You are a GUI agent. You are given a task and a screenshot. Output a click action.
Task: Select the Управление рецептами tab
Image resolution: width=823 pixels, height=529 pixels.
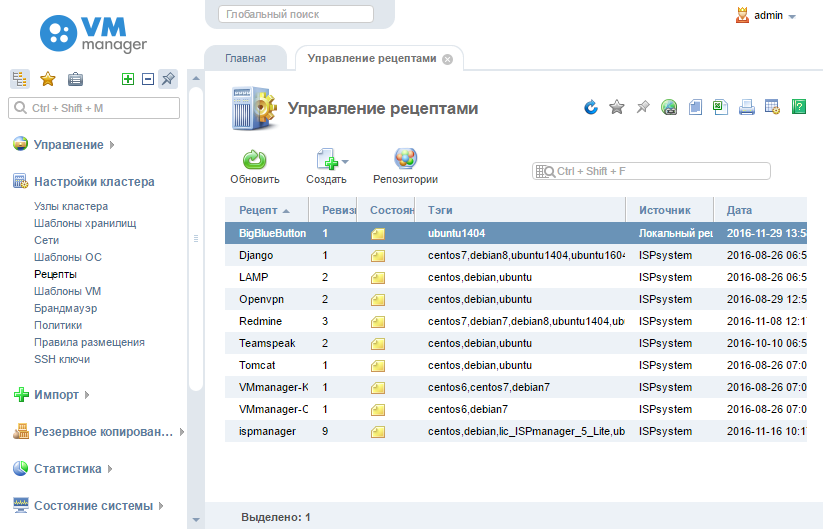click(372, 58)
